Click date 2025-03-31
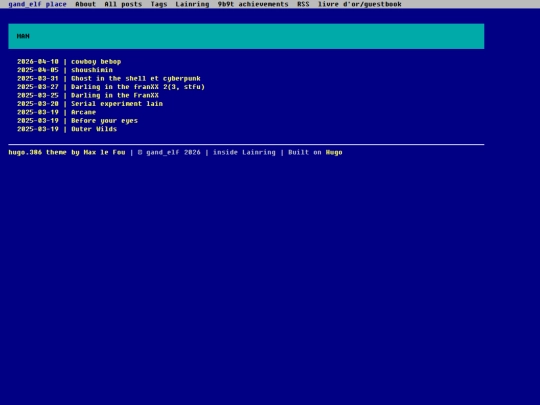The height and width of the screenshot is (405, 540). coord(38,79)
